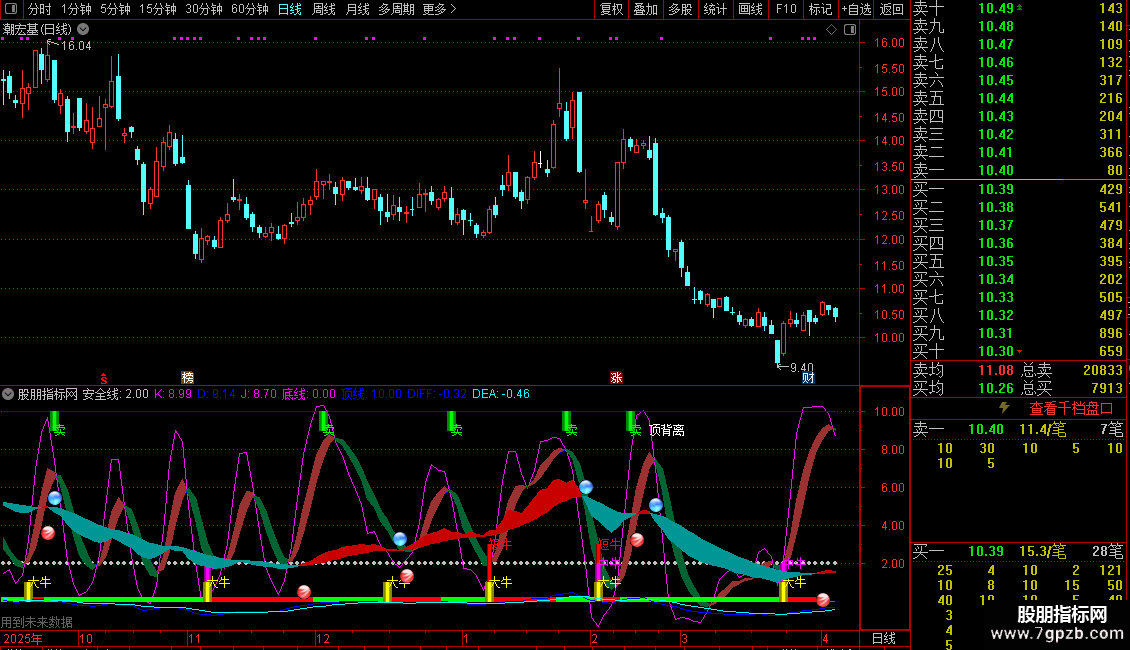Click the 日线 period label at bottom-right

(884, 638)
